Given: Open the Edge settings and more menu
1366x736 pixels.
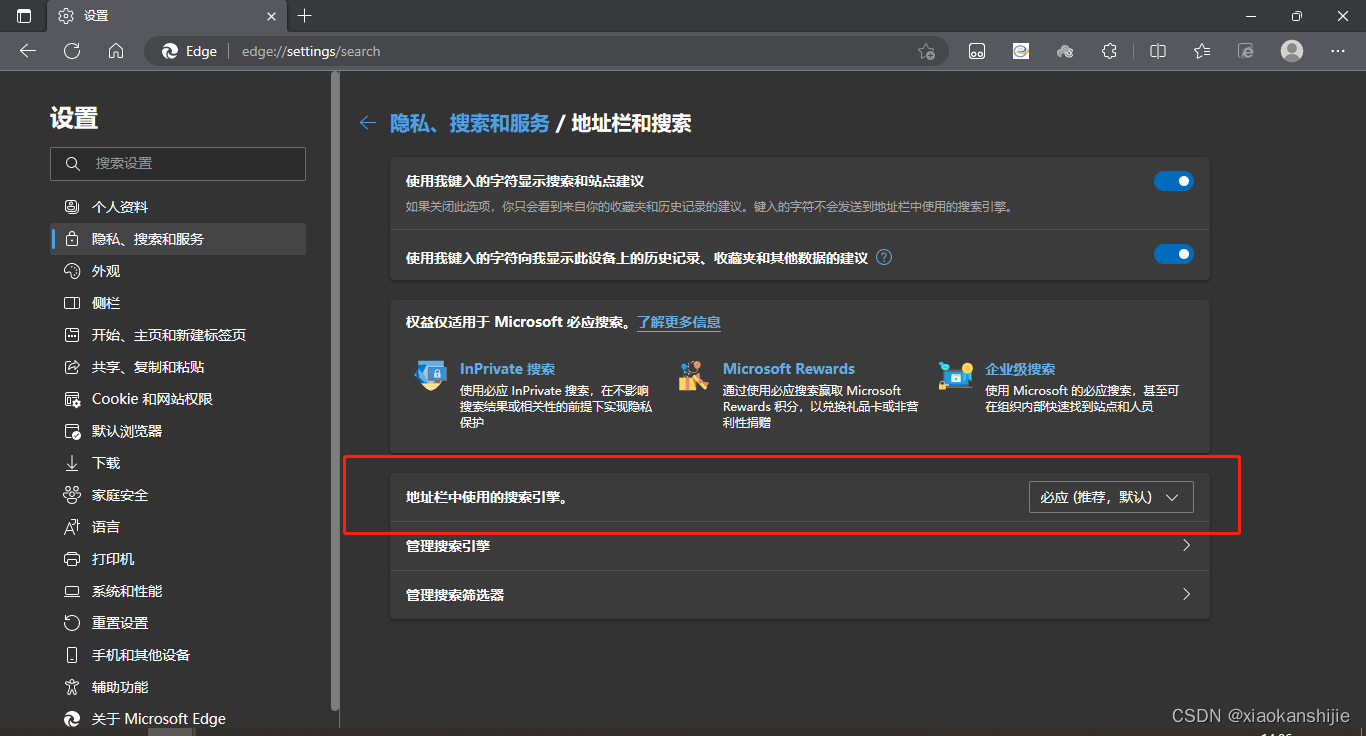Looking at the screenshot, I should (1338, 51).
